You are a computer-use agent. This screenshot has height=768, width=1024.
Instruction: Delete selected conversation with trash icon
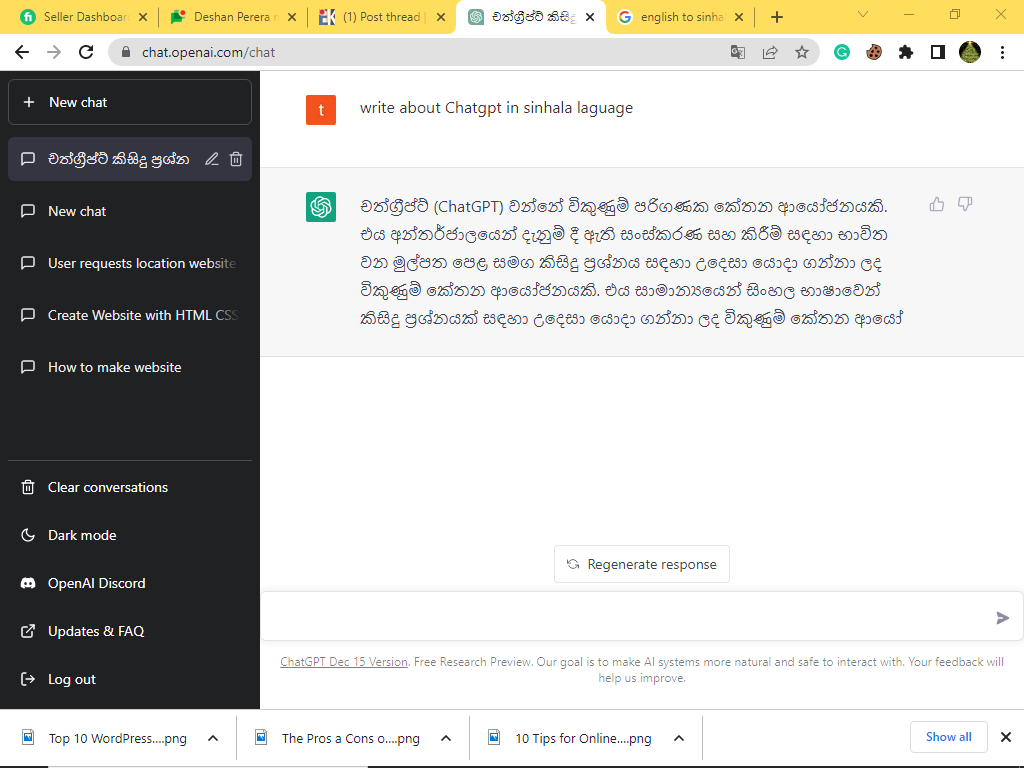[x=236, y=159]
